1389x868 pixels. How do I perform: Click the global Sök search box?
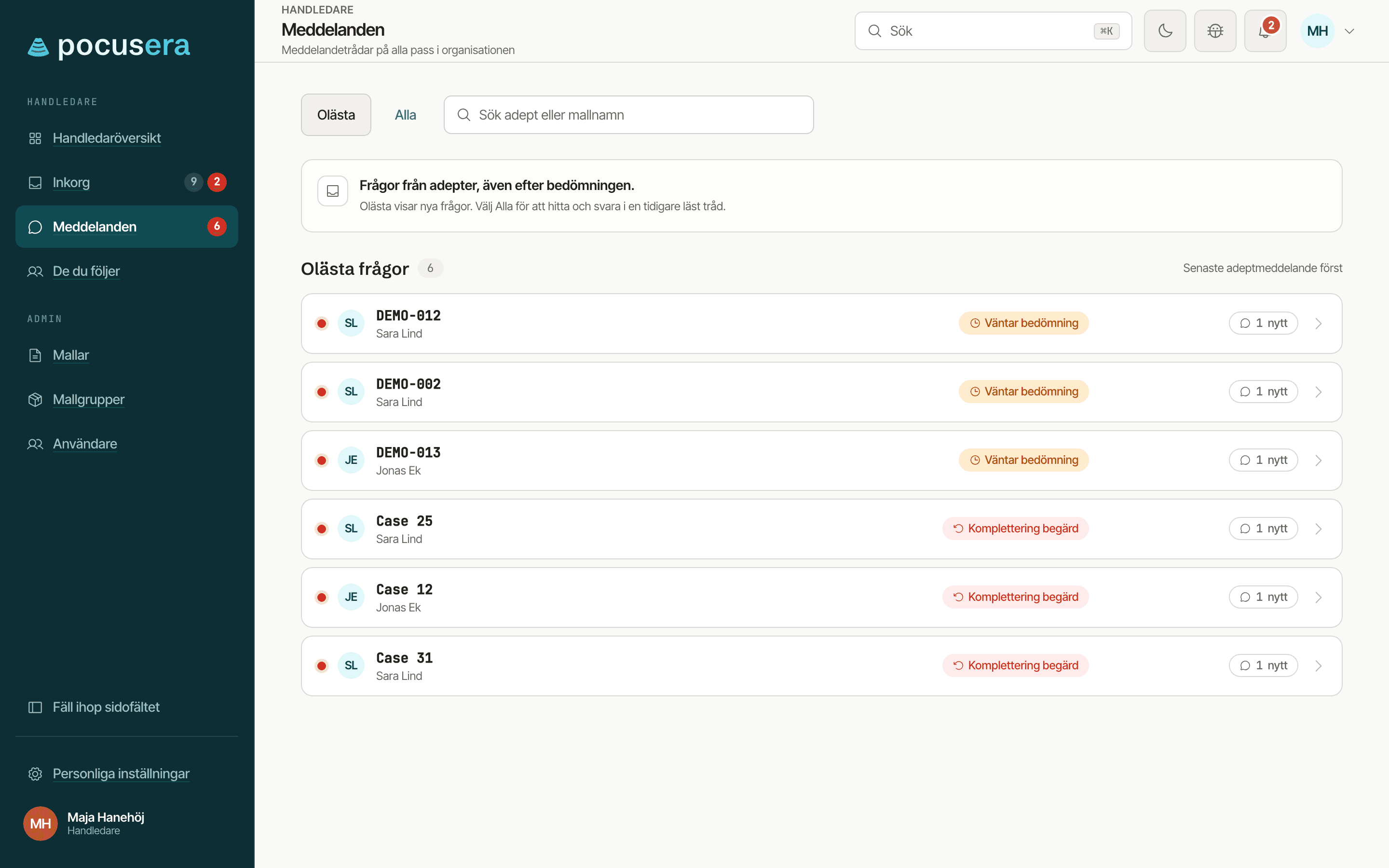pos(993,31)
